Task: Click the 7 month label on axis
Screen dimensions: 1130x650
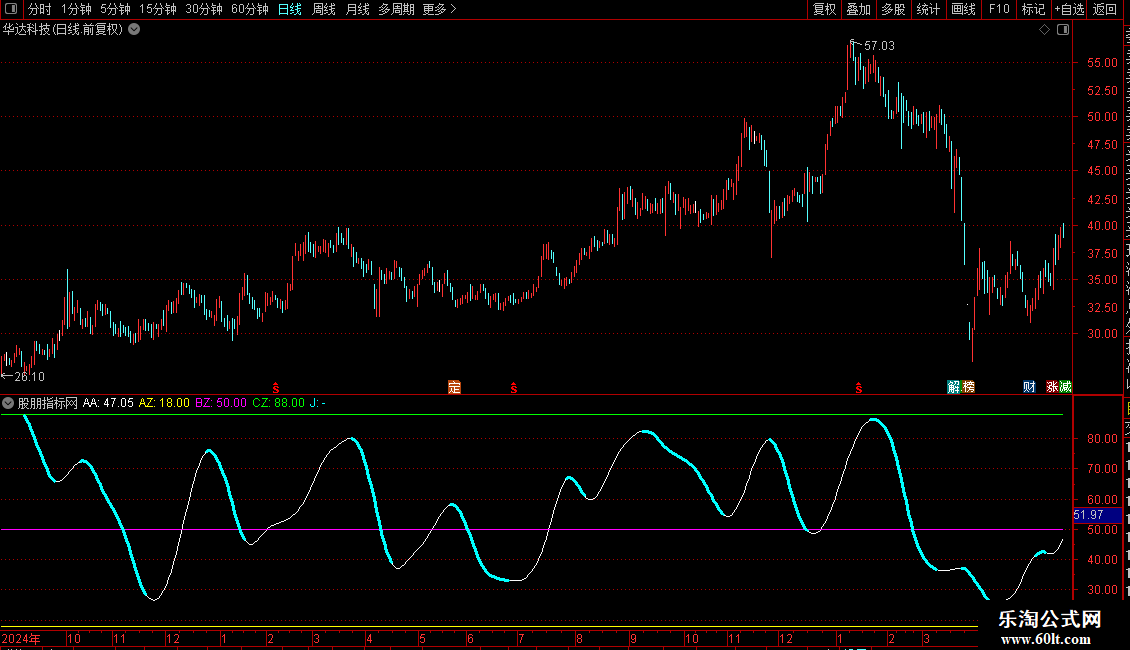Action: tap(521, 638)
